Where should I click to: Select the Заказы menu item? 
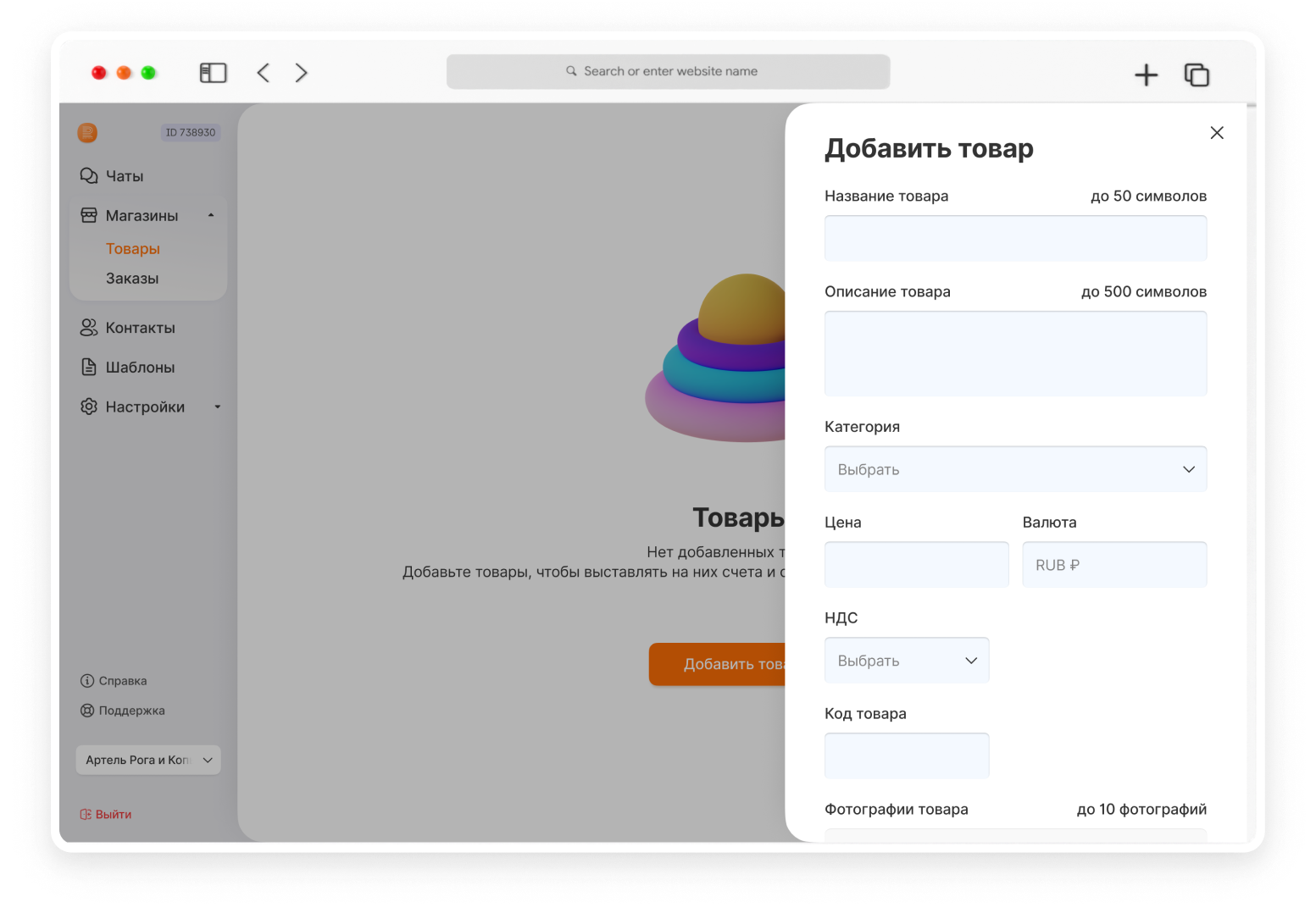tap(132, 279)
